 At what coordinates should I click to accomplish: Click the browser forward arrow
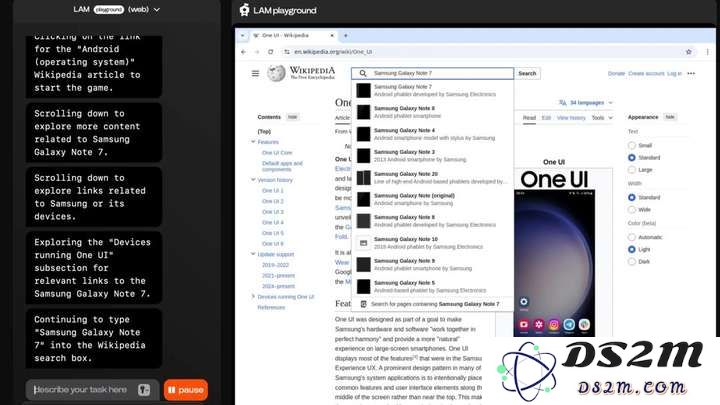(x=257, y=52)
